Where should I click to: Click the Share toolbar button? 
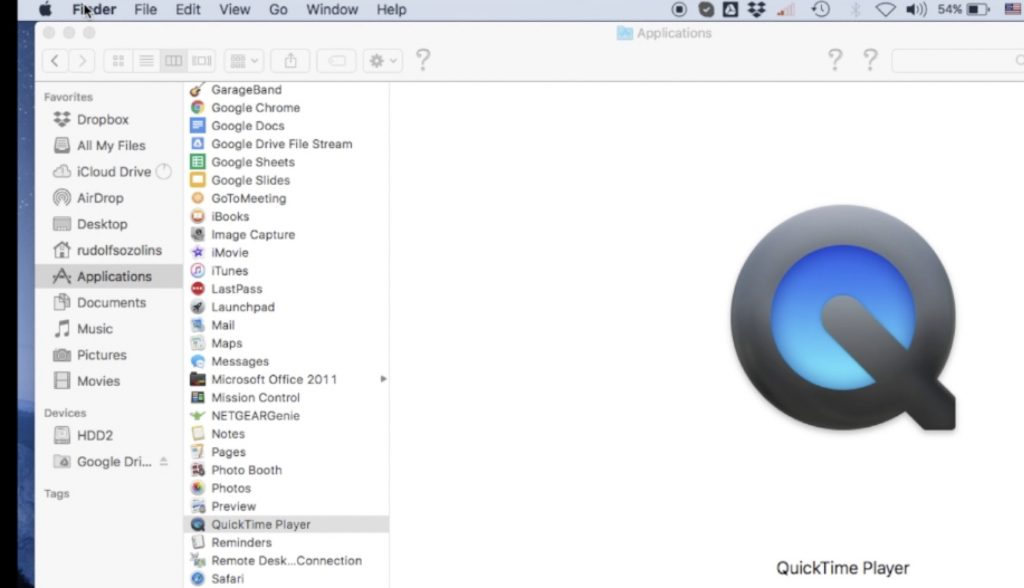[x=291, y=61]
